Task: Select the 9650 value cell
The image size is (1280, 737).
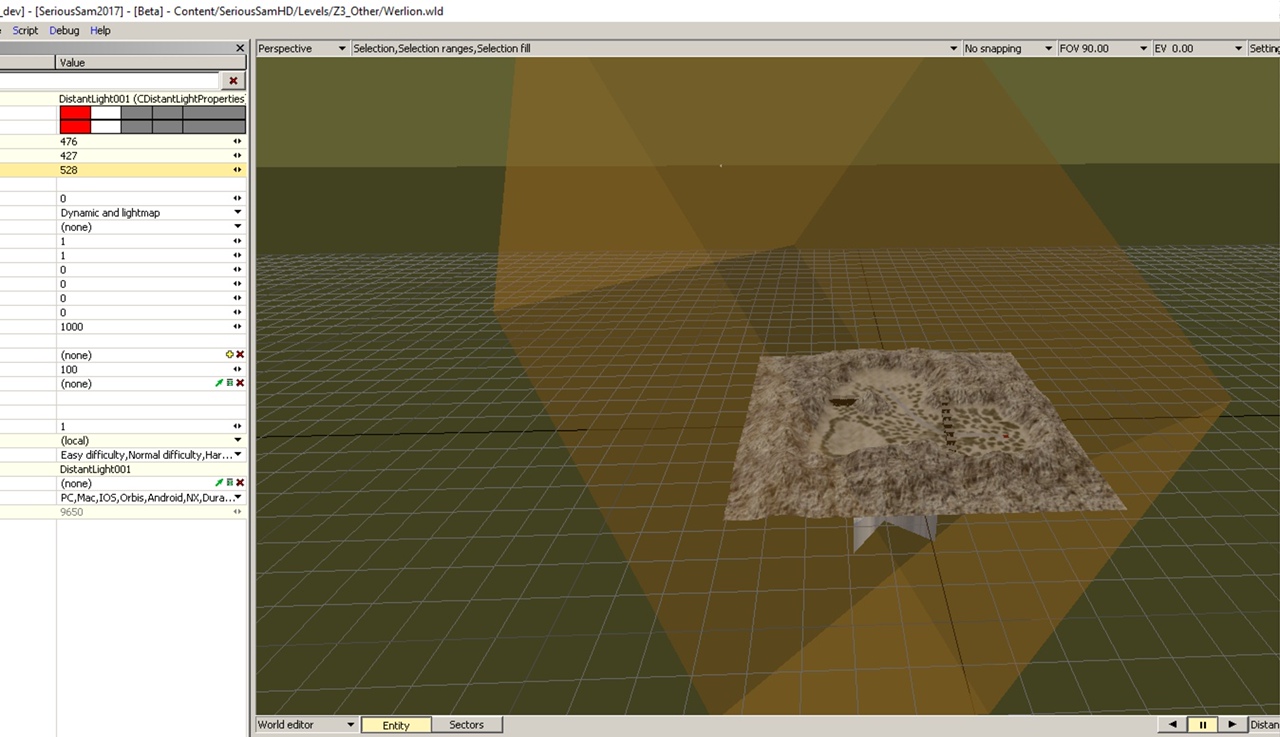Action: click(152, 512)
